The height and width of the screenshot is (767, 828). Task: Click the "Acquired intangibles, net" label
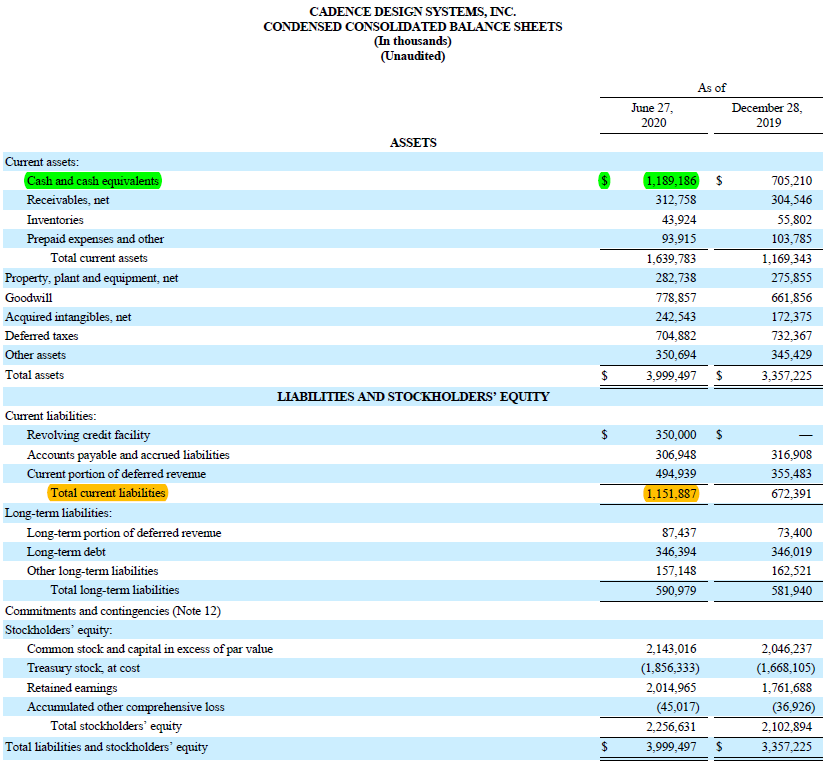(x=68, y=317)
